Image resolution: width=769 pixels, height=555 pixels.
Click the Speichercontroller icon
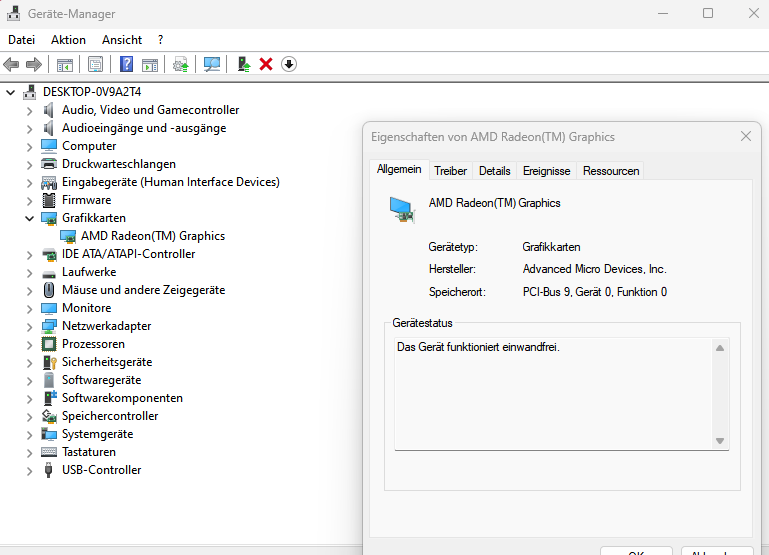49,416
